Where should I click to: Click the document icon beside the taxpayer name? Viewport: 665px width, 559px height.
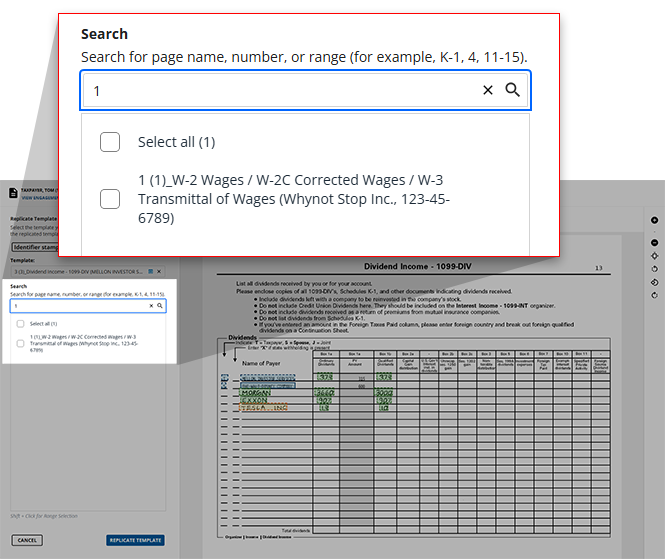13,193
